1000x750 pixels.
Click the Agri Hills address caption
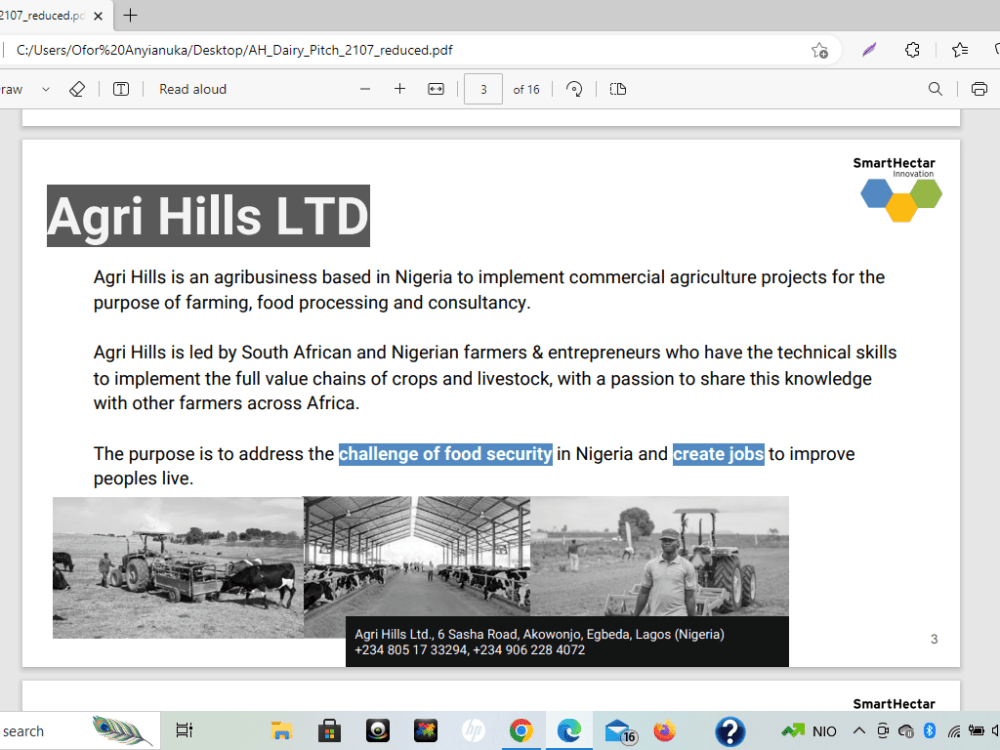(x=567, y=642)
